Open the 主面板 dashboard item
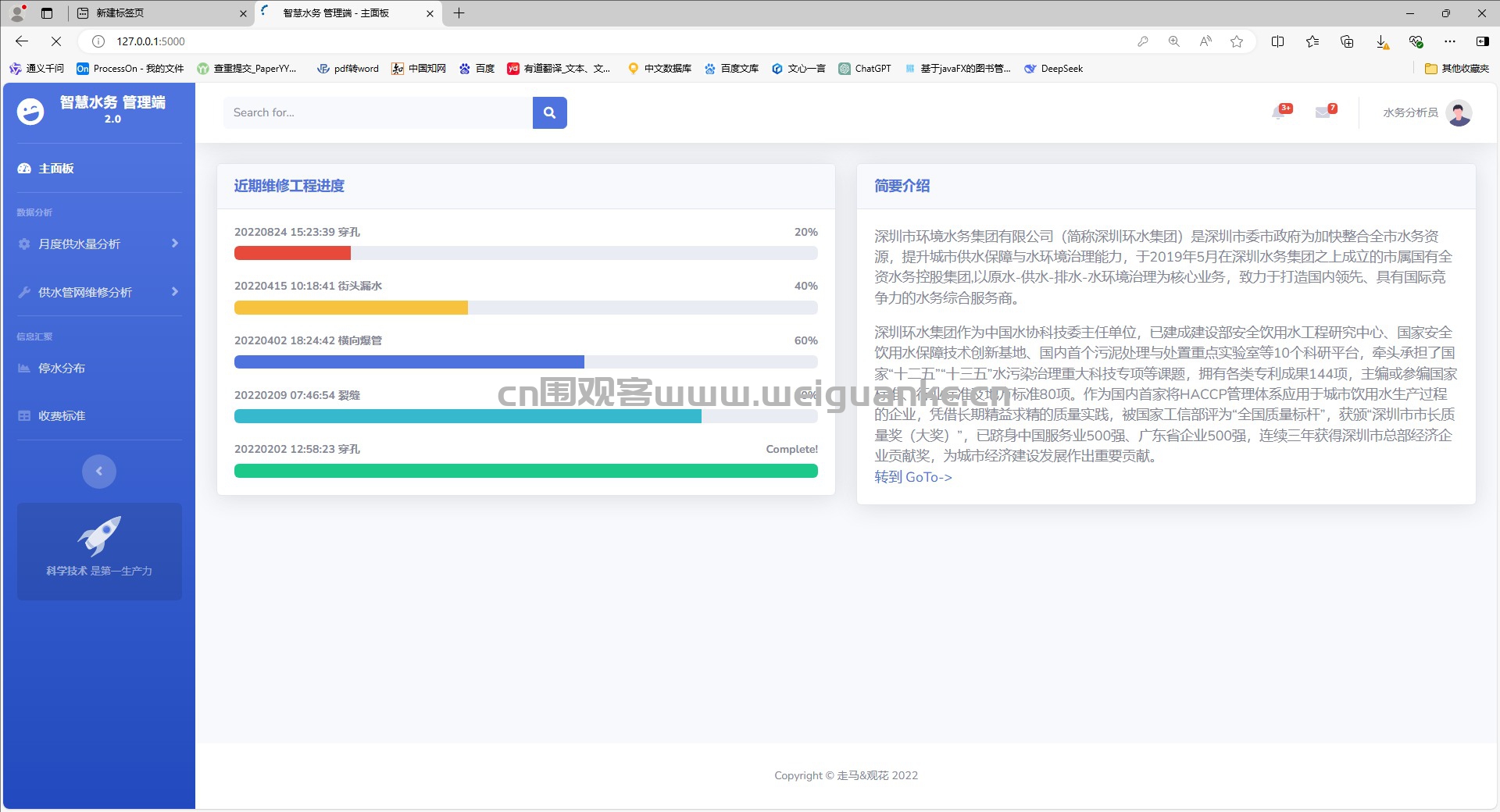 tap(46, 168)
